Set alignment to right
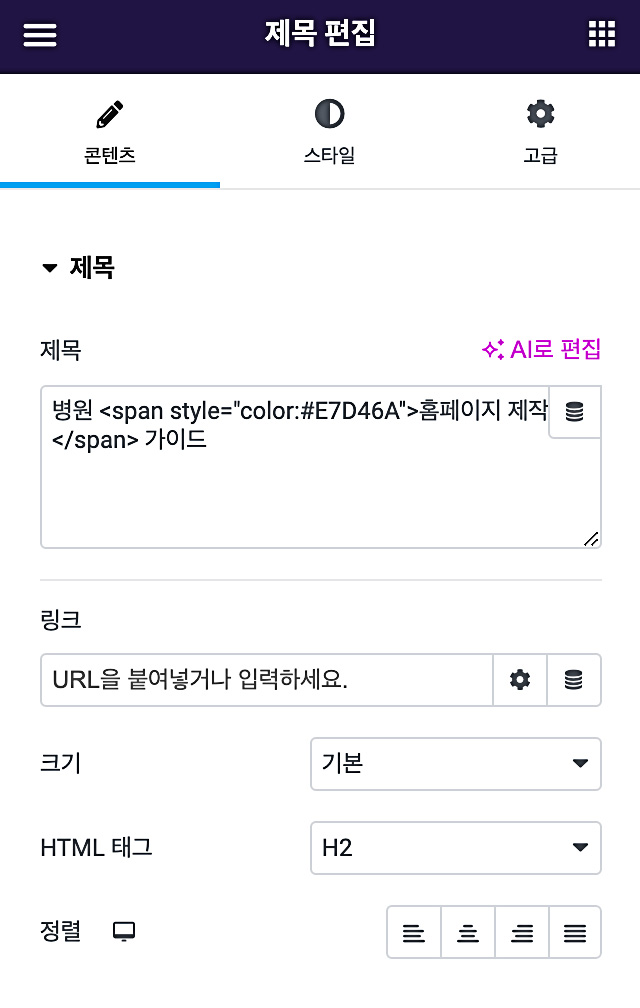The height and width of the screenshot is (1008, 640). [522, 932]
